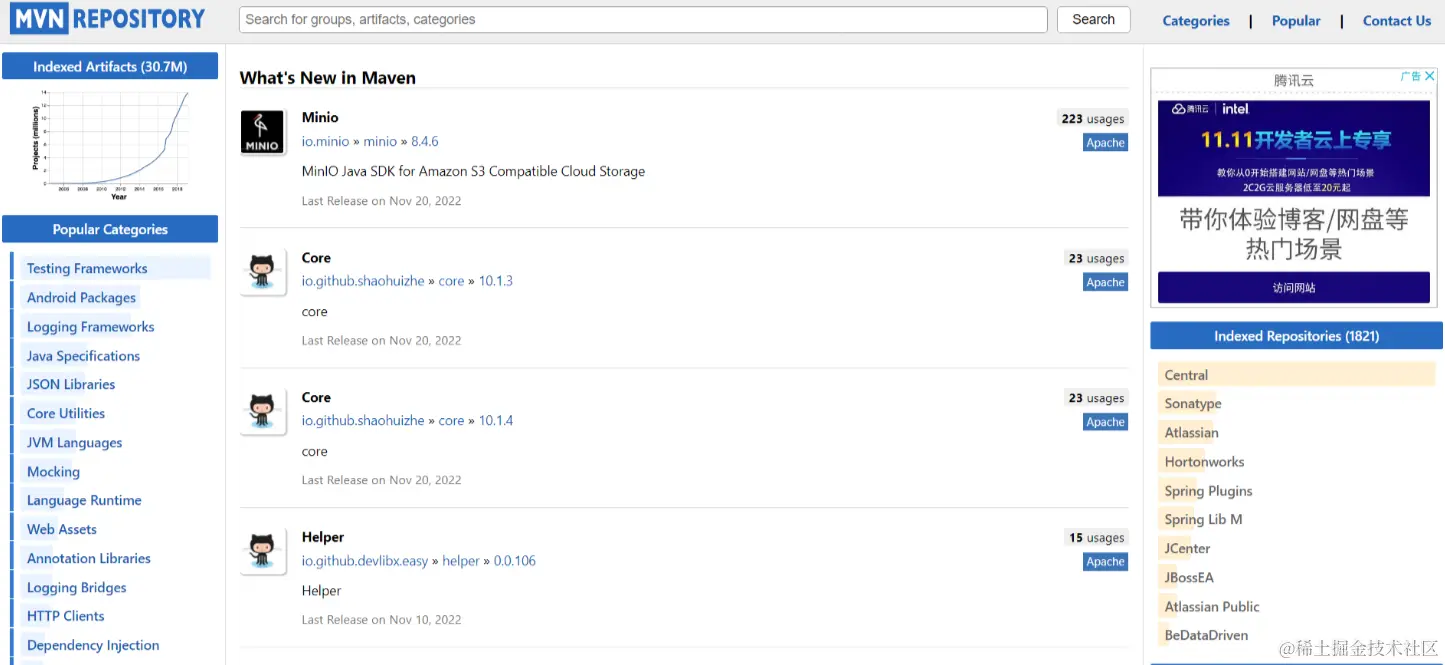
Task: Open the Atlassian Public repository
Action: tap(1212, 606)
